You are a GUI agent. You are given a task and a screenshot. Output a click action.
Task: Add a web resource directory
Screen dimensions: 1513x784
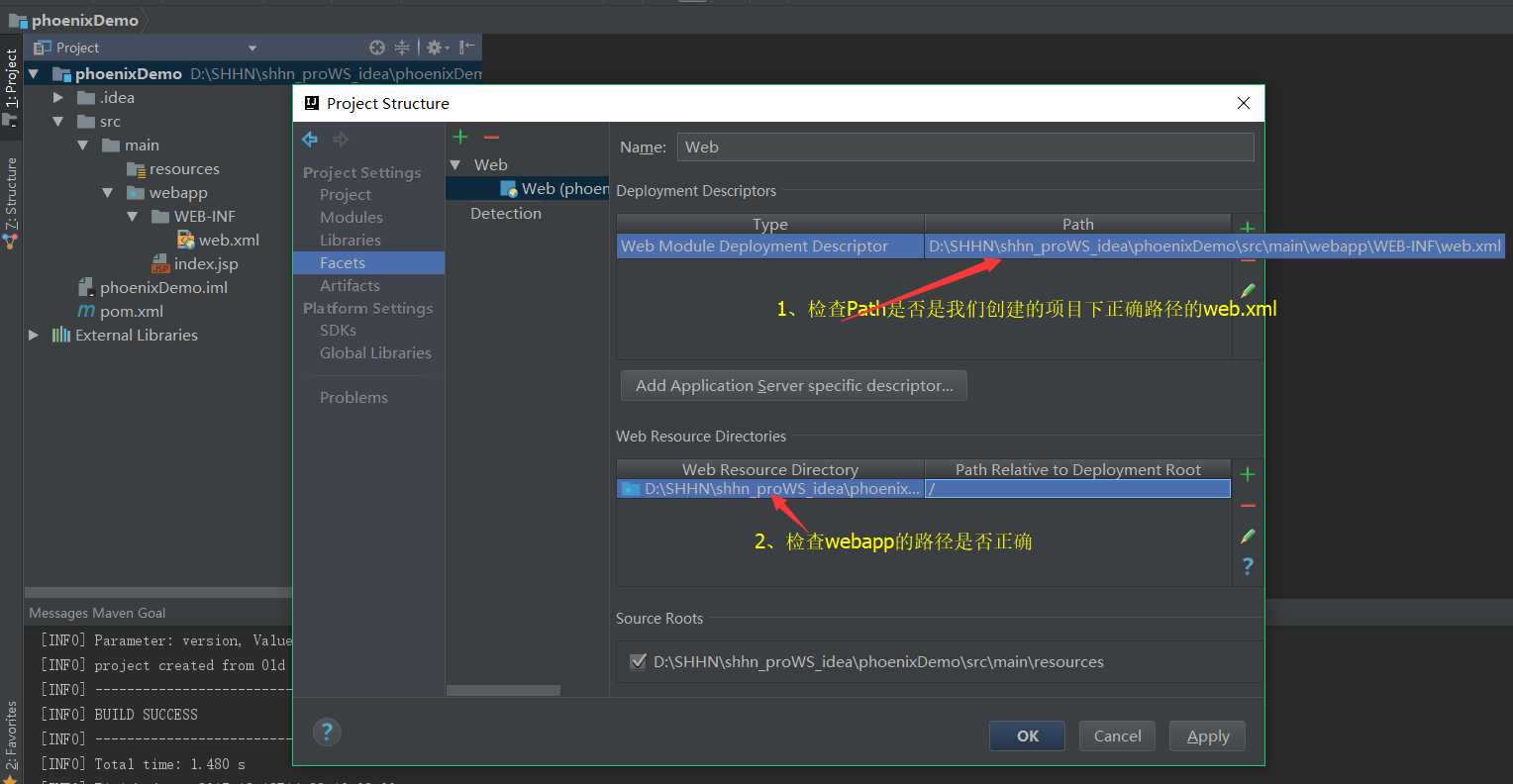pyautogui.click(x=1248, y=474)
